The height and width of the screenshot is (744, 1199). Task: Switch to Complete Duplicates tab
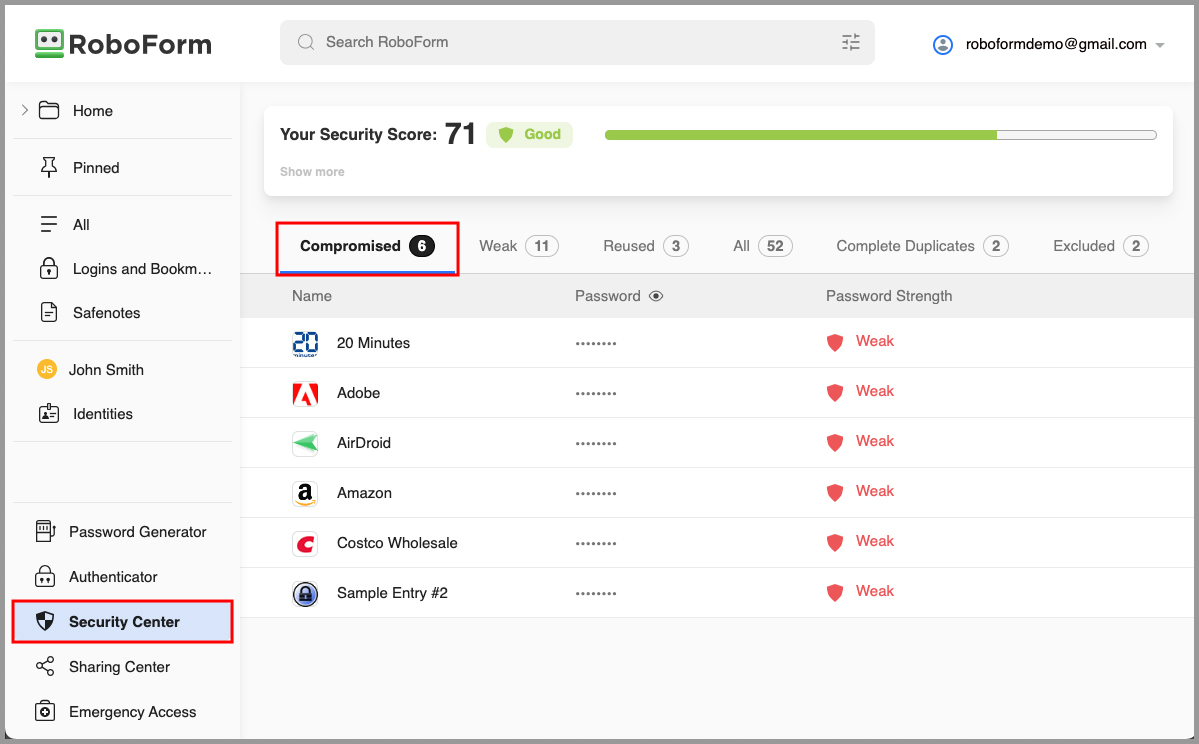tap(922, 246)
